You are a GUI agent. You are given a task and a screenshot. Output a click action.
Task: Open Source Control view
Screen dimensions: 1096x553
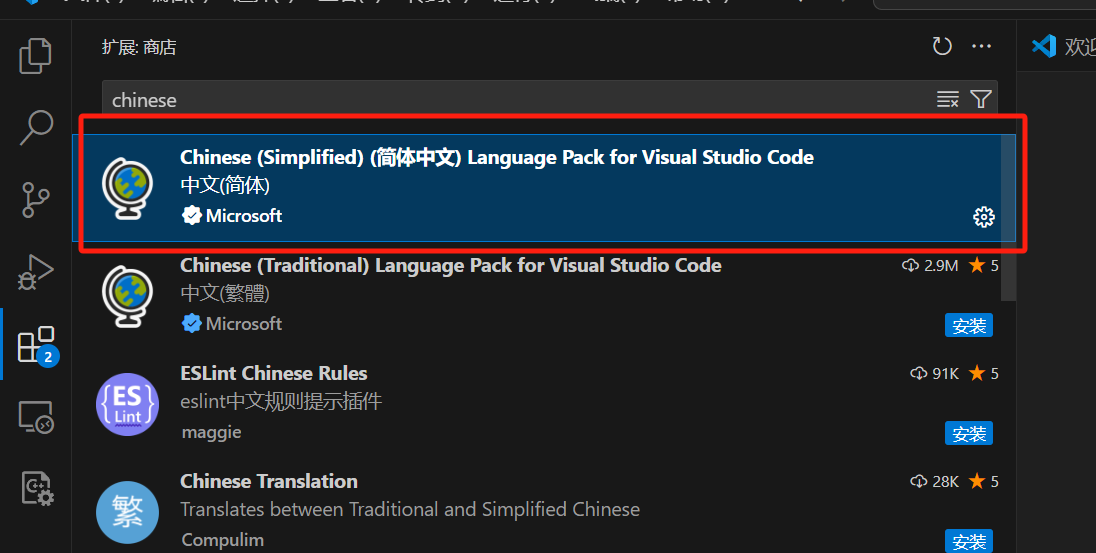point(35,200)
